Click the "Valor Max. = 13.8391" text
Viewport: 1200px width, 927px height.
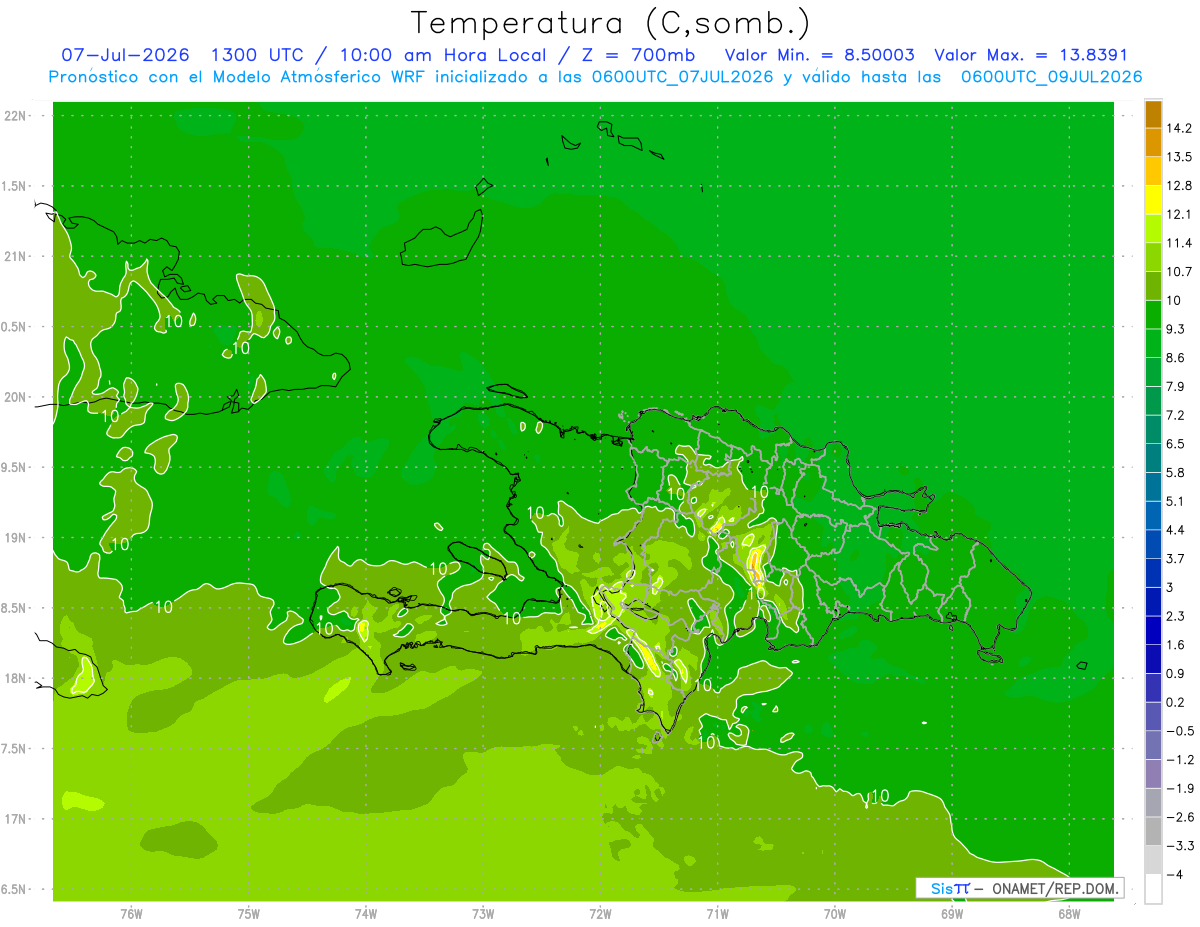1030,55
